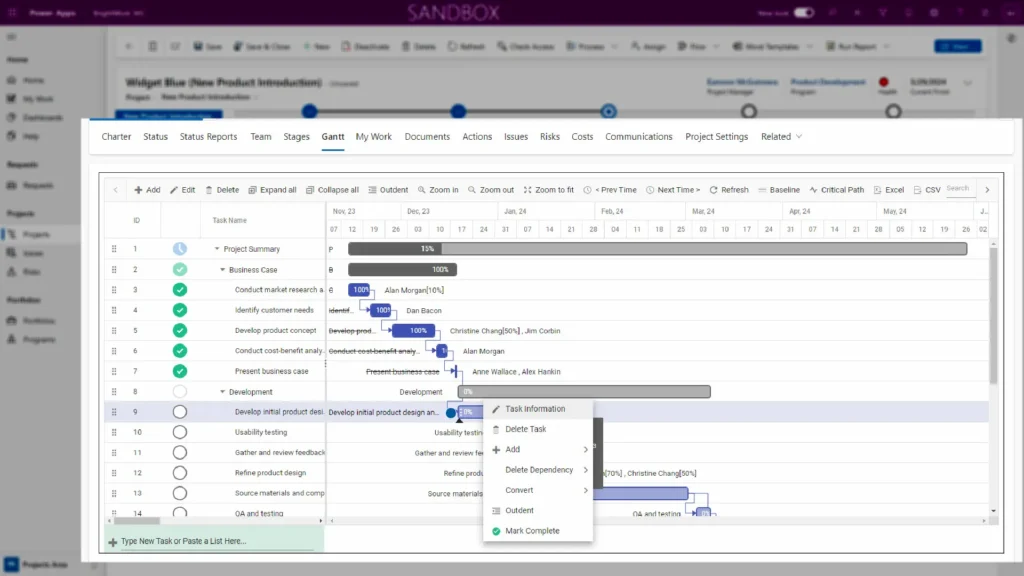
Task: Choose Task Information in context menu
Action: 534,409
